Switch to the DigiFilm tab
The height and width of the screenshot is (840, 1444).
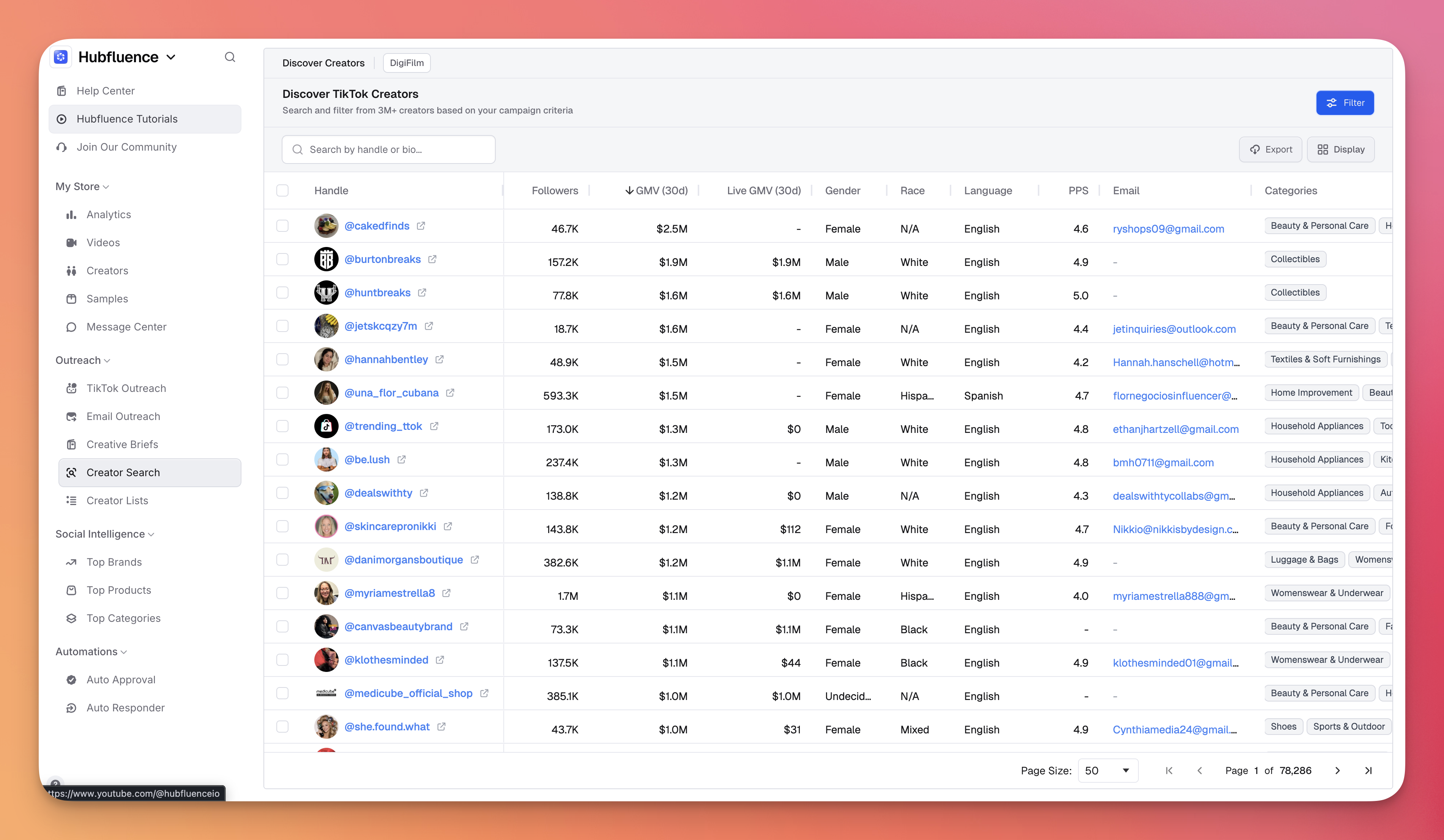tap(406, 63)
